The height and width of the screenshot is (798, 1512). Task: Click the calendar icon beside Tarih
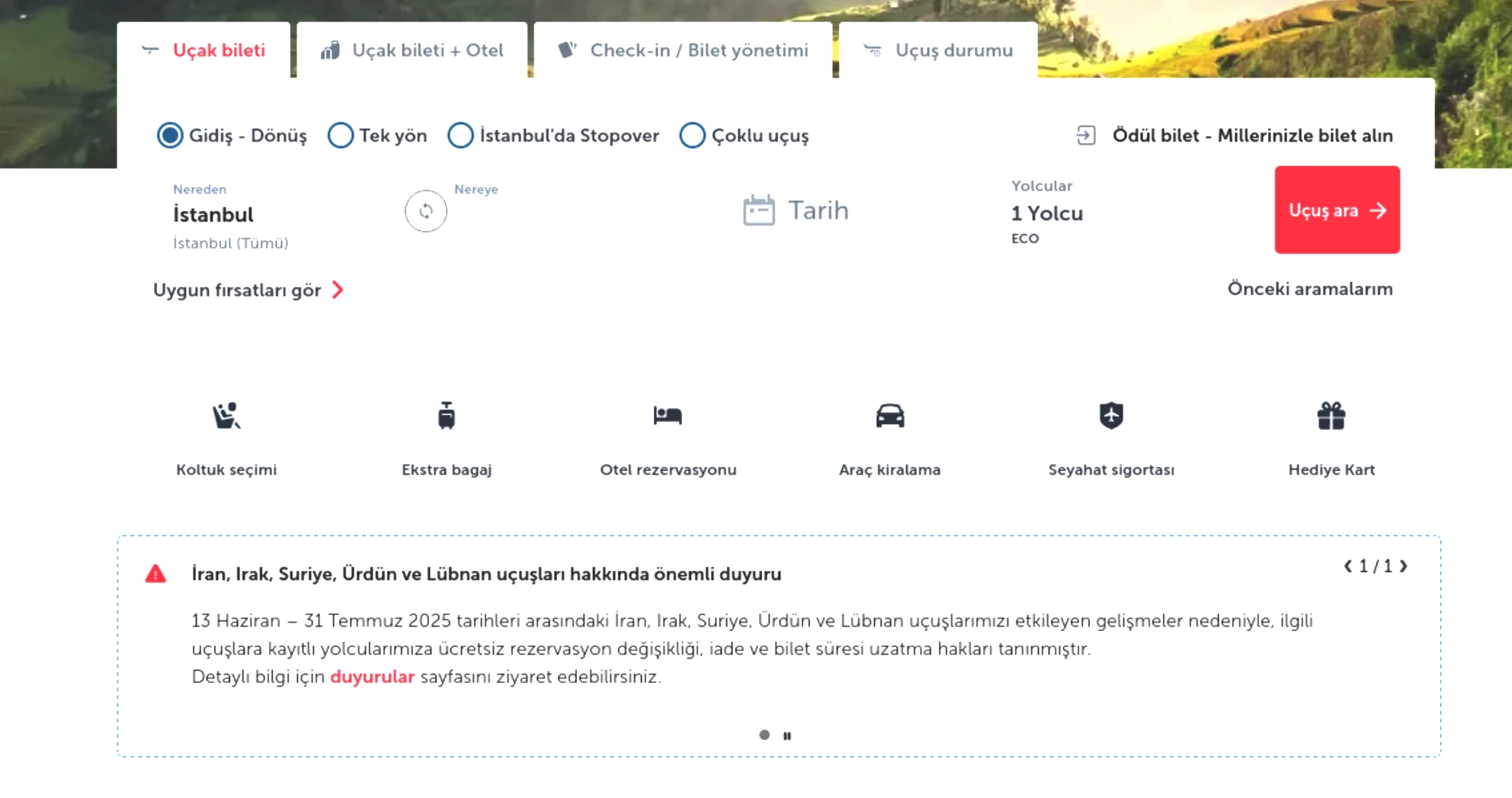(758, 210)
